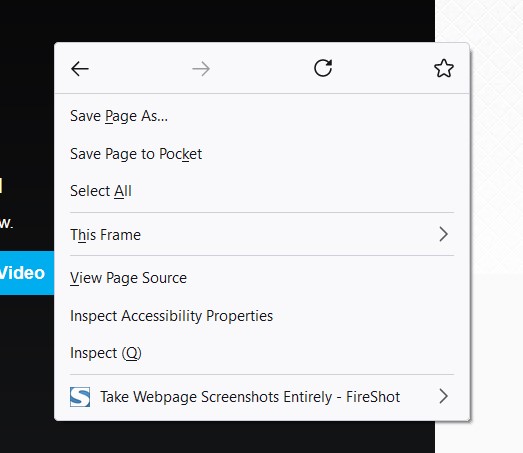
Task: Dismiss the menu by clicking the dark page background
Action: click(x=233, y=20)
